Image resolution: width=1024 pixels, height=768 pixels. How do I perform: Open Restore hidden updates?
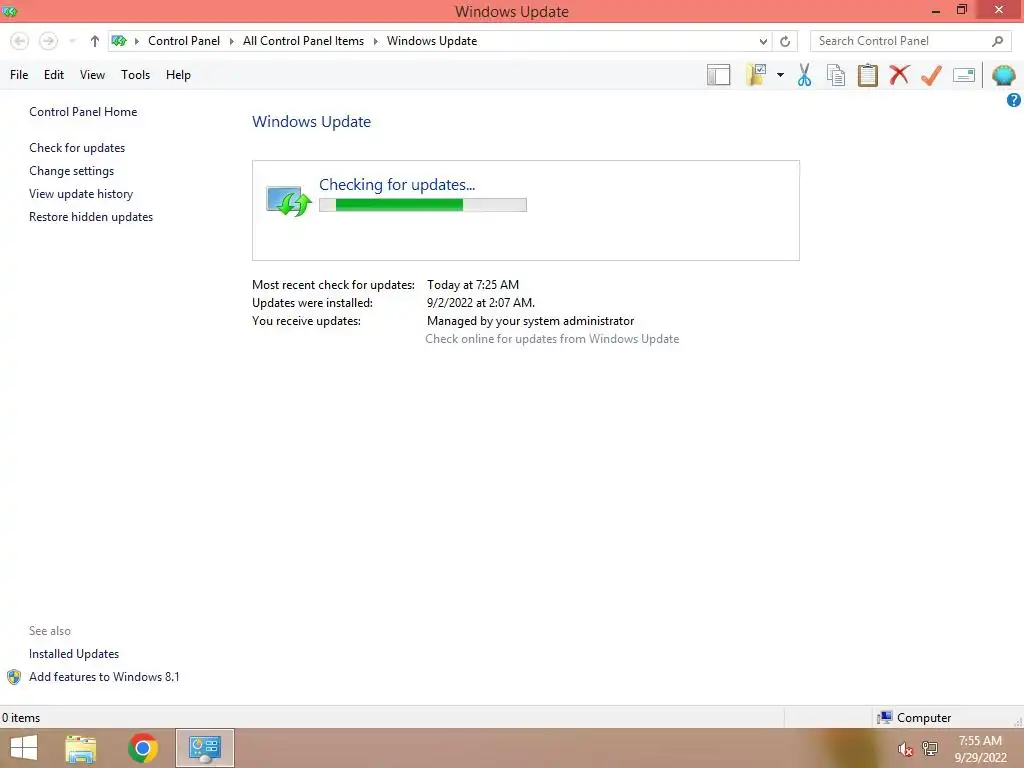(91, 217)
